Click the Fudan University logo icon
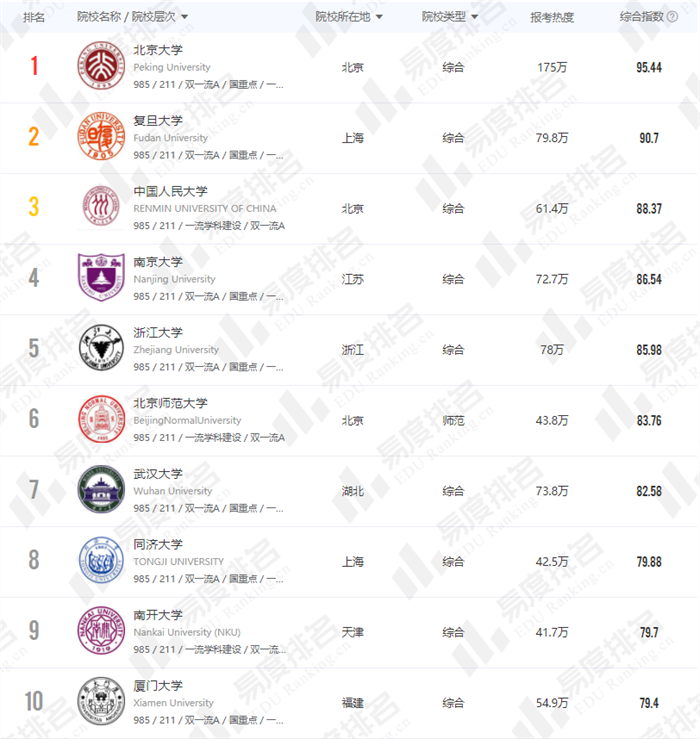The image size is (700, 739). 101,138
